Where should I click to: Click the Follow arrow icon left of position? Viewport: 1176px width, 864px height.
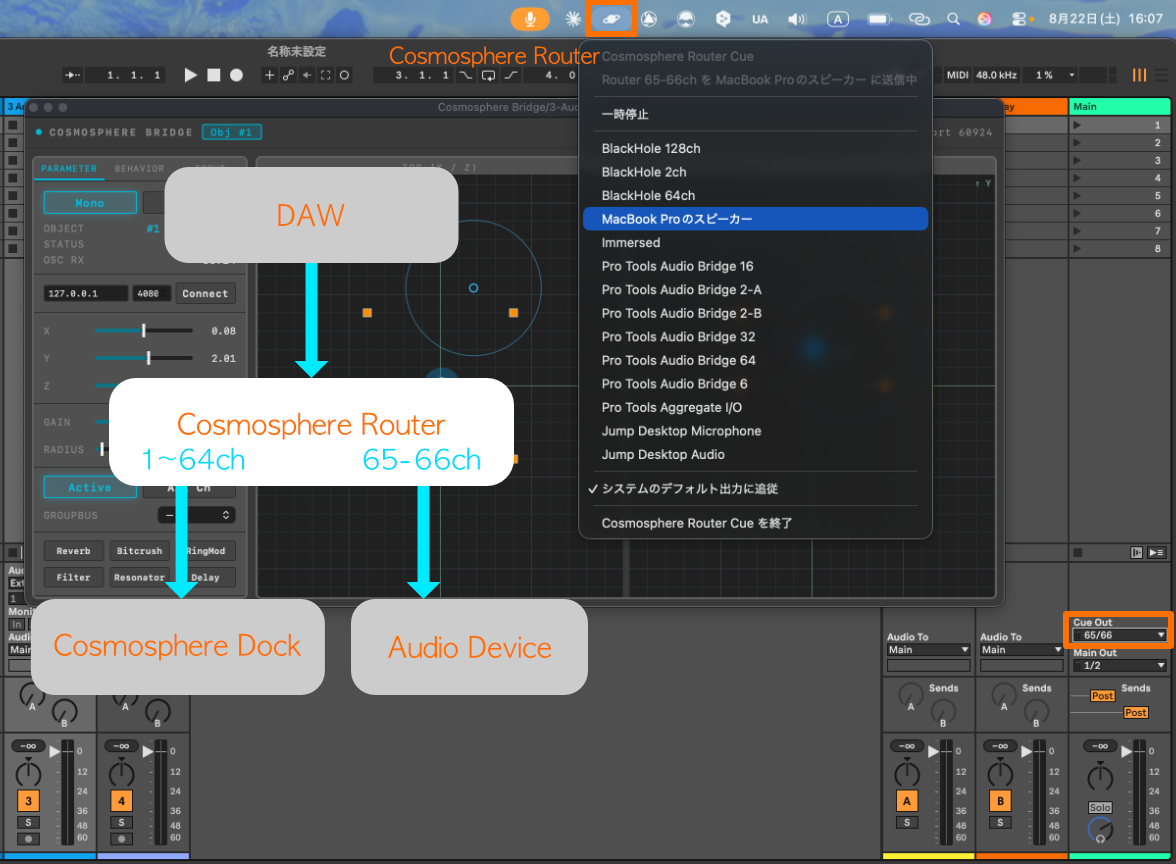73,75
